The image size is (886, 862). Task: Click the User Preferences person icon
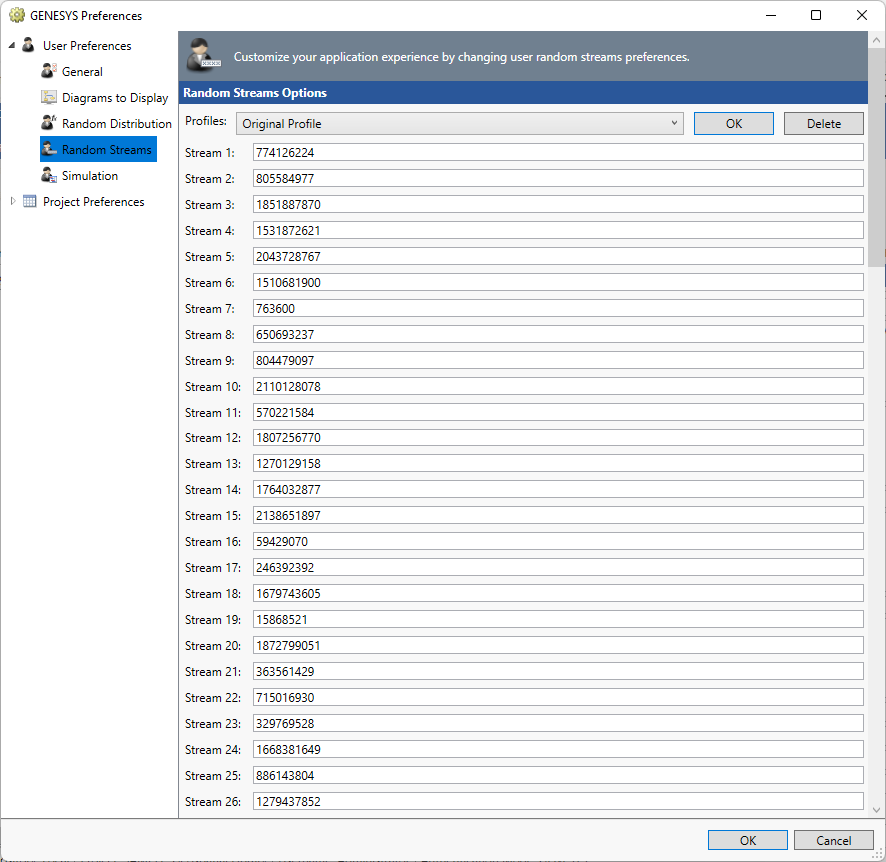coord(29,46)
